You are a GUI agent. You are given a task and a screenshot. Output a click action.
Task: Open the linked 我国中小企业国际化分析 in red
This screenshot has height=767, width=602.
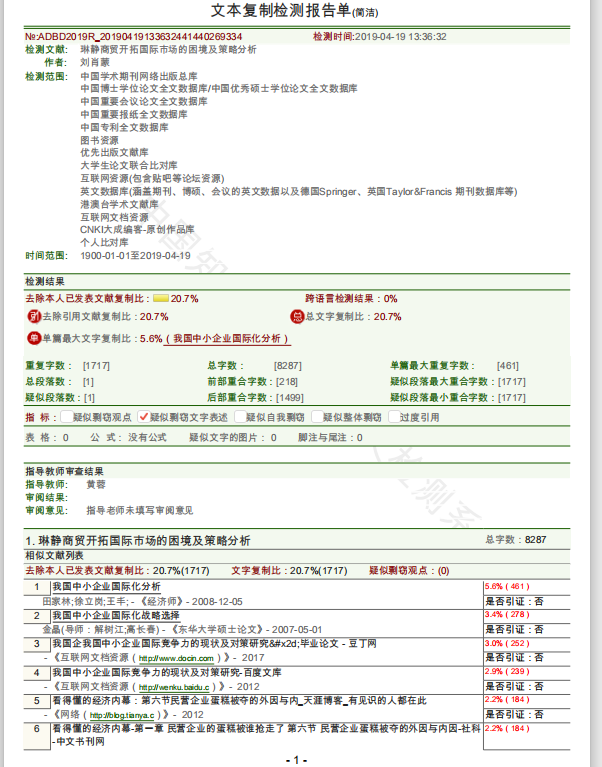point(227,338)
